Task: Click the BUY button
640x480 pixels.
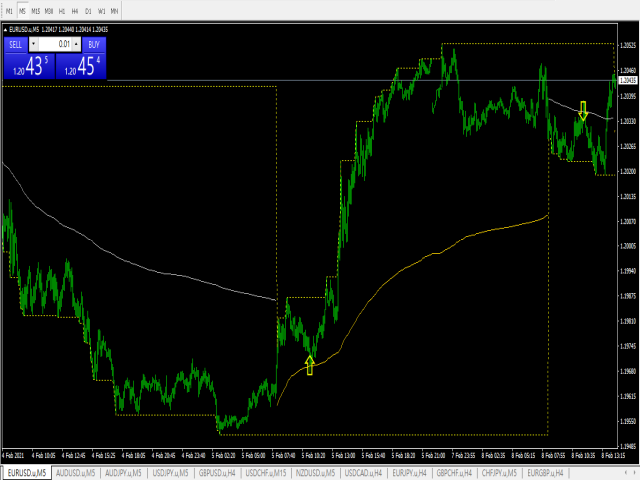Action: coord(94,44)
